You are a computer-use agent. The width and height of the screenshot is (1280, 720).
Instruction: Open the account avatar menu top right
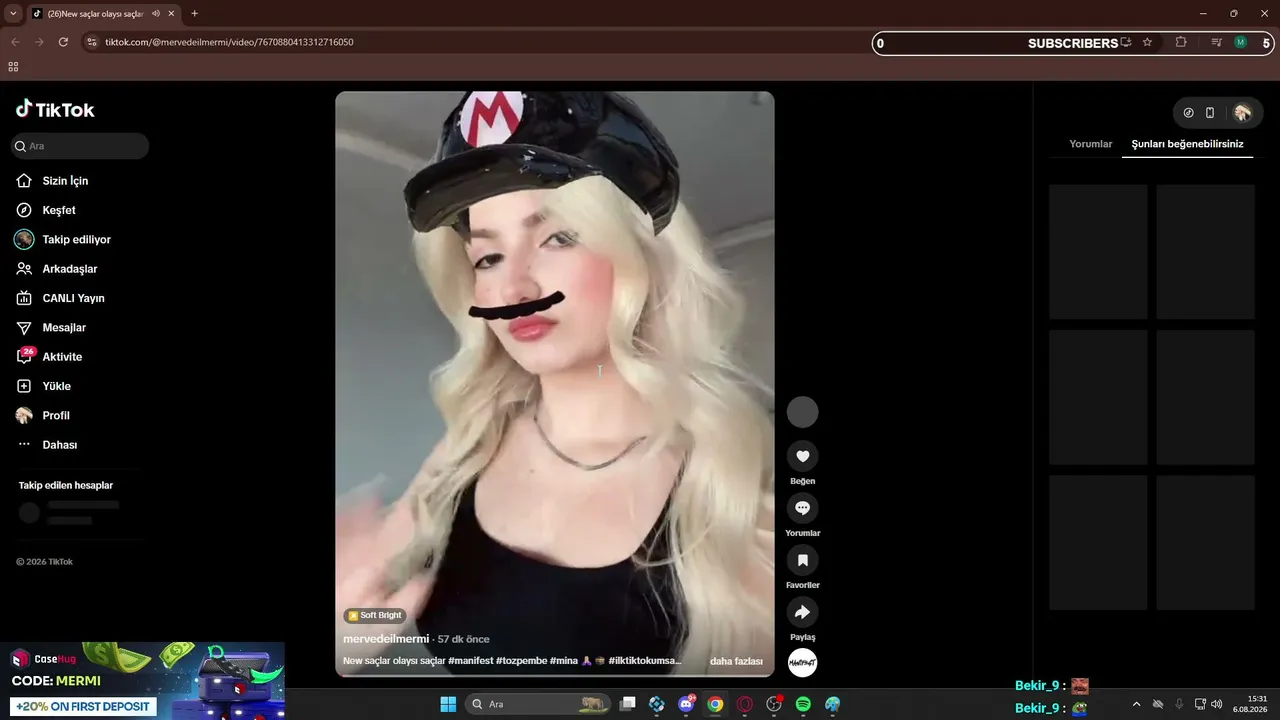pos(1242,113)
